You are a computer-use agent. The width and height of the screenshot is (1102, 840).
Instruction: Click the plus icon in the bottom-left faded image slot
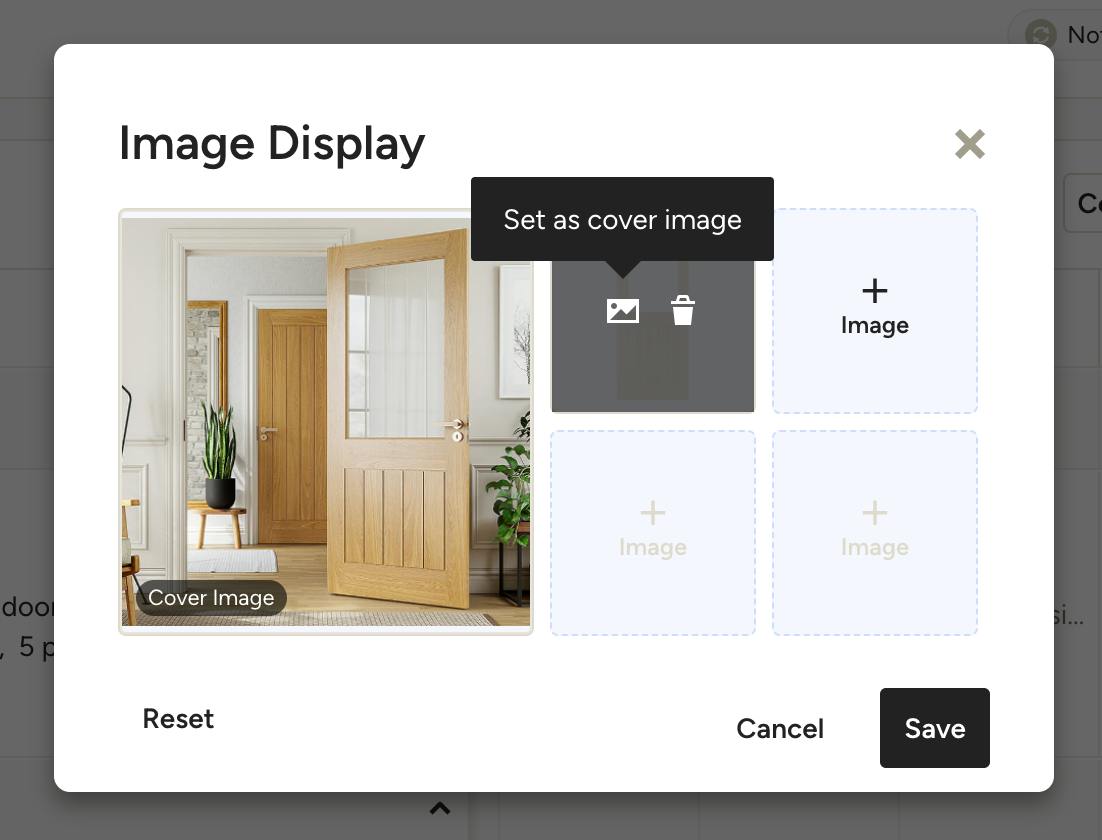(653, 513)
